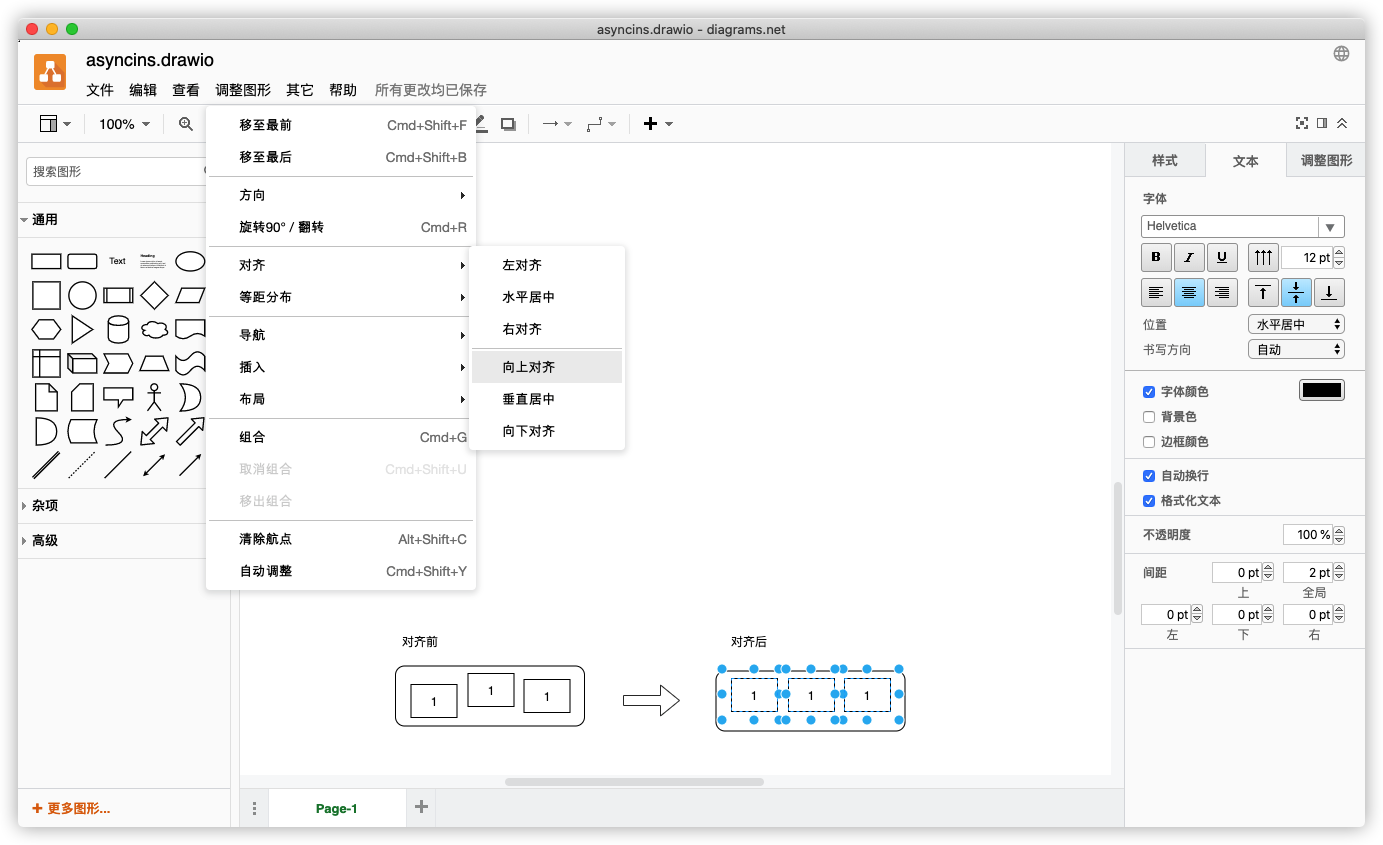Viewport: 1383px width, 845px height.
Task: Apply underline to the text
Action: coord(1222,258)
